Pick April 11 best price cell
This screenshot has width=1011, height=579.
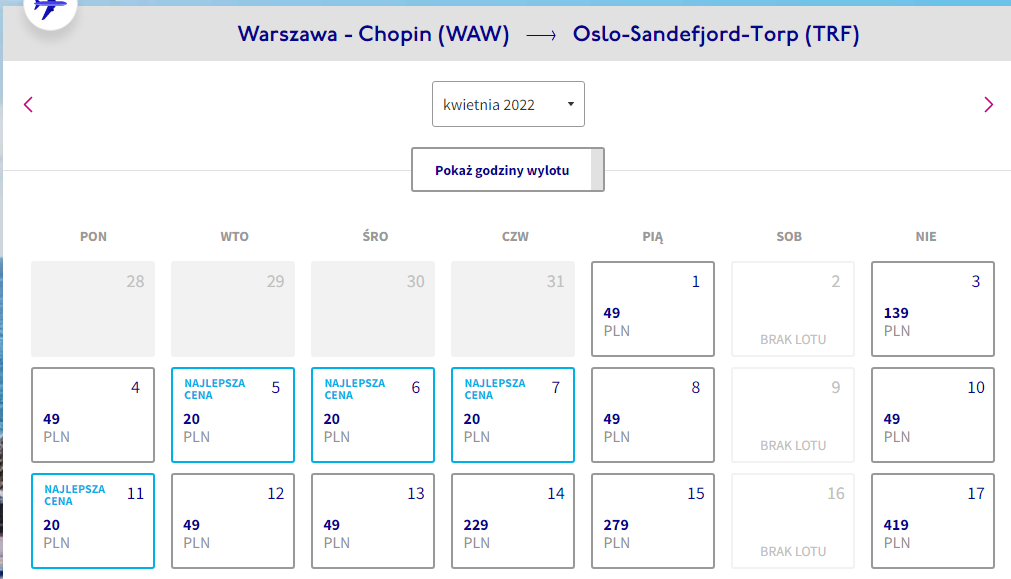click(x=93, y=521)
